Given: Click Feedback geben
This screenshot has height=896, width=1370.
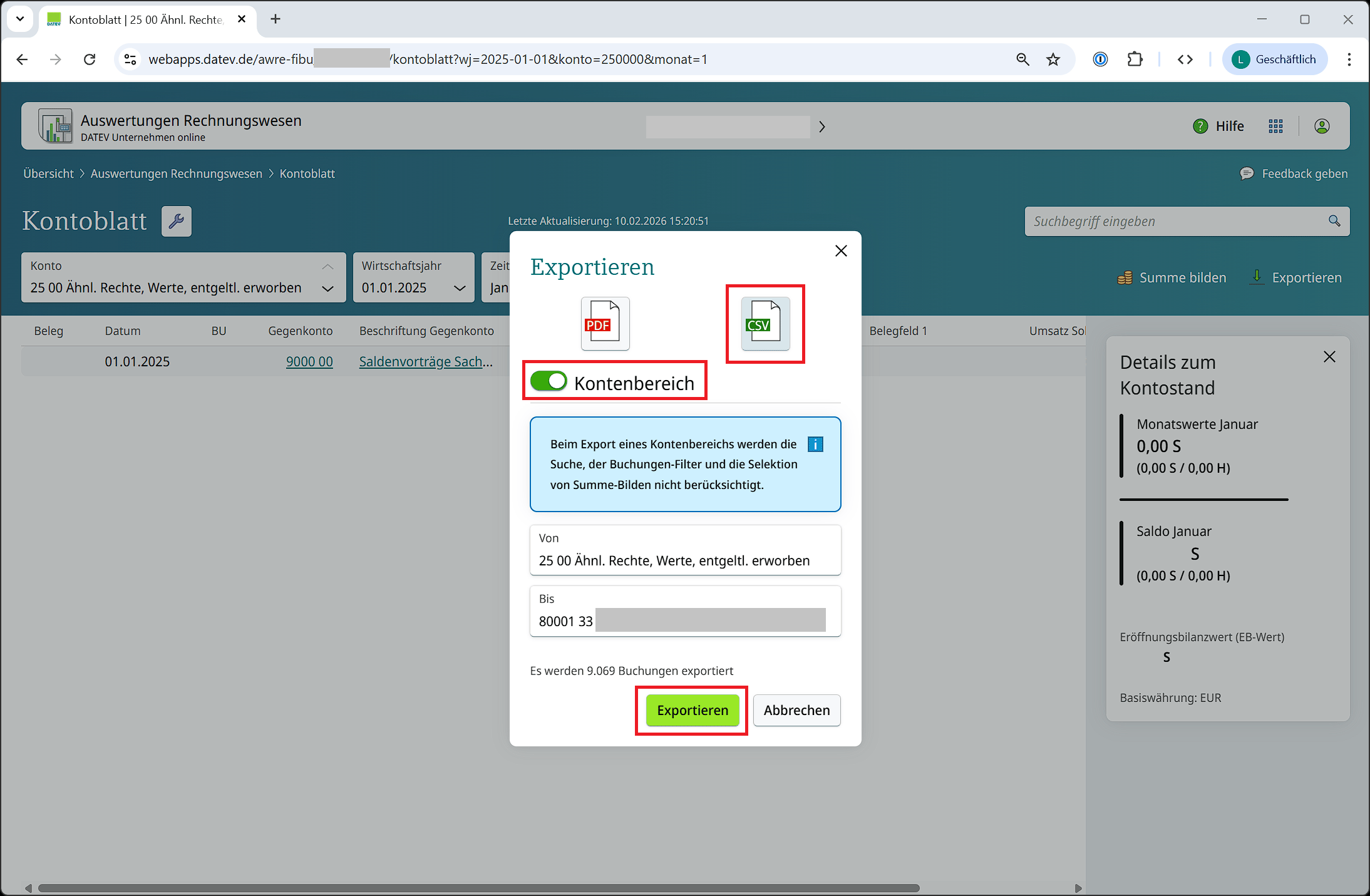Looking at the screenshot, I should [x=1294, y=173].
